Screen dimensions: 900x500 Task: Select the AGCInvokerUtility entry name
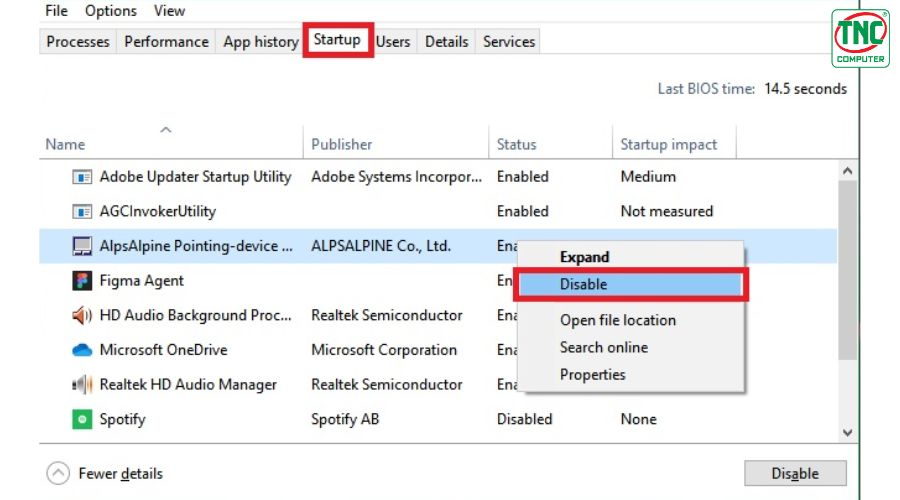158,212
